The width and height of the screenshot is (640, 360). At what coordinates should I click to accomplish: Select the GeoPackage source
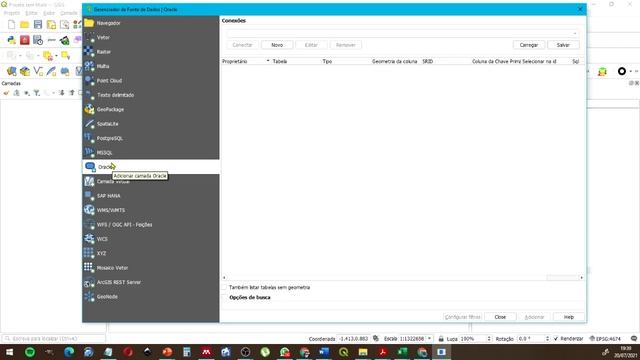[151, 109]
